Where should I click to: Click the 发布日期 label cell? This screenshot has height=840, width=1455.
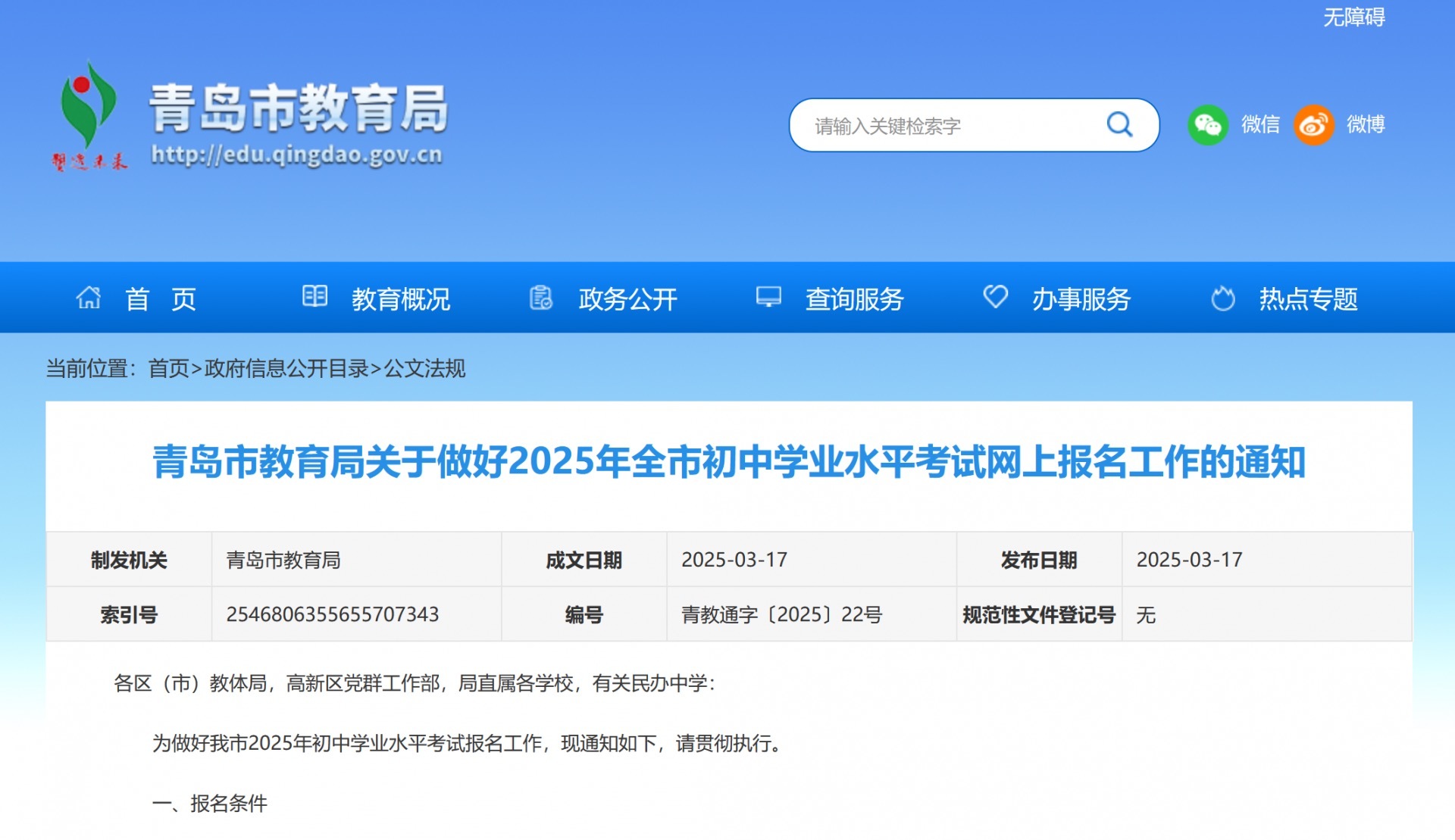(x=1039, y=560)
